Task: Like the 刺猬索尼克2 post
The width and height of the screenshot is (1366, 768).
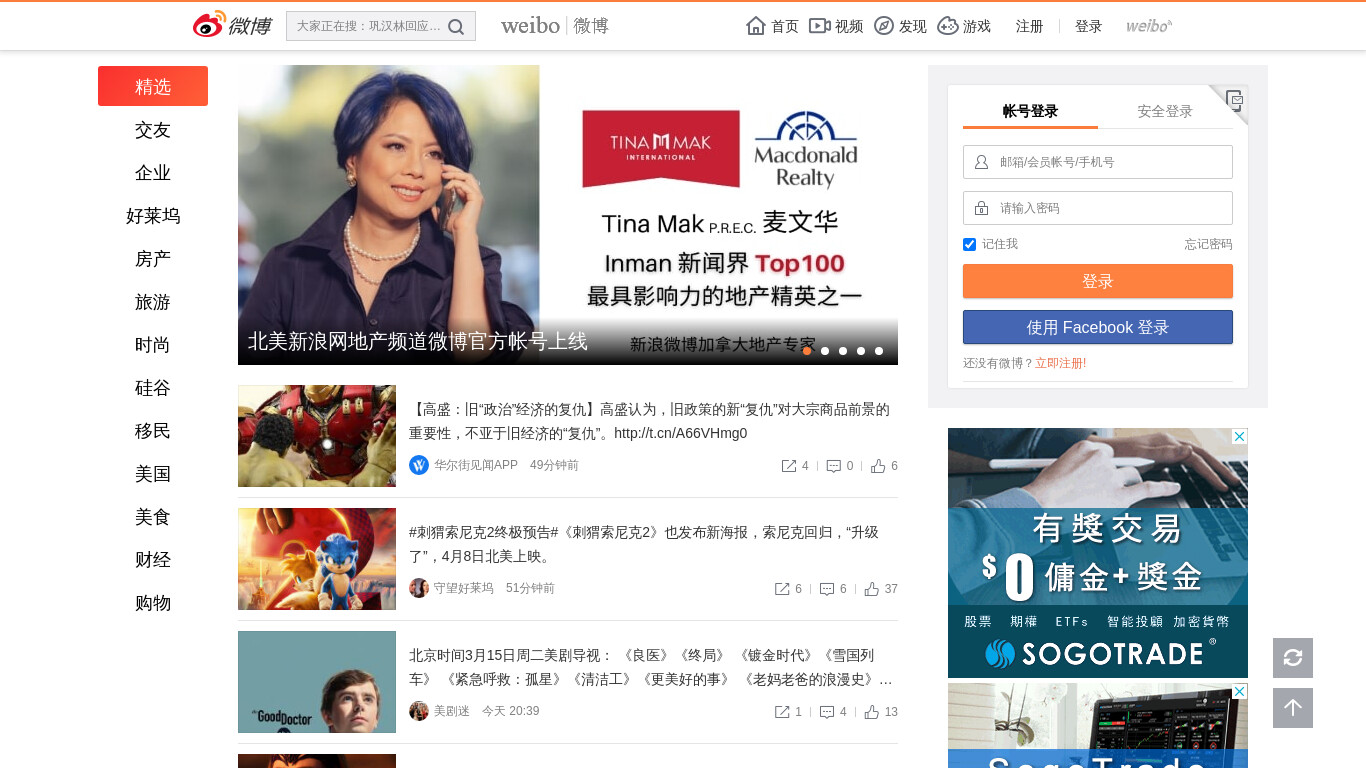Action: tap(872, 589)
